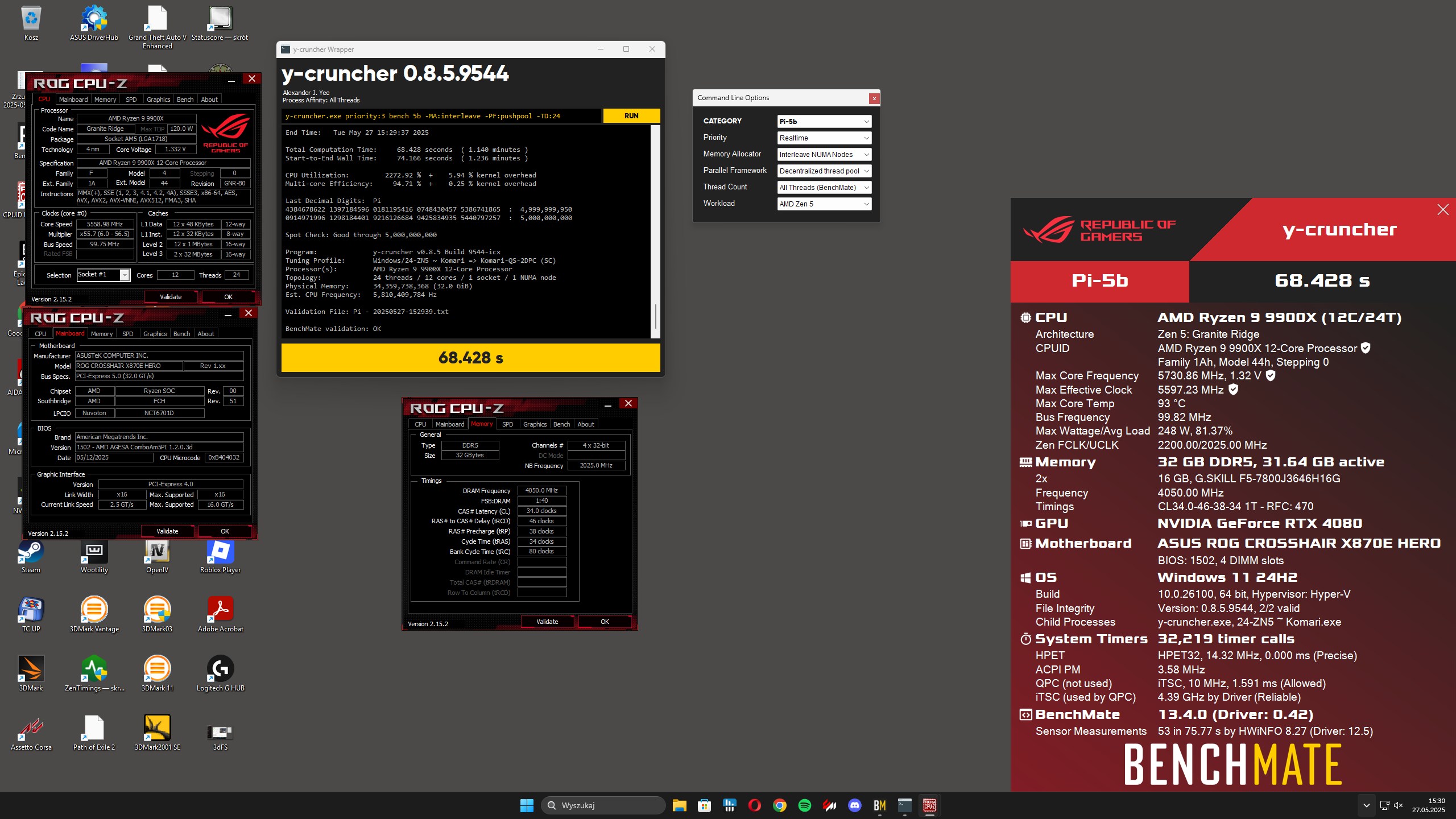Open Assetto Corsa desktop shortcut
The height and width of the screenshot is (819, 1456).
coord(31,734)
